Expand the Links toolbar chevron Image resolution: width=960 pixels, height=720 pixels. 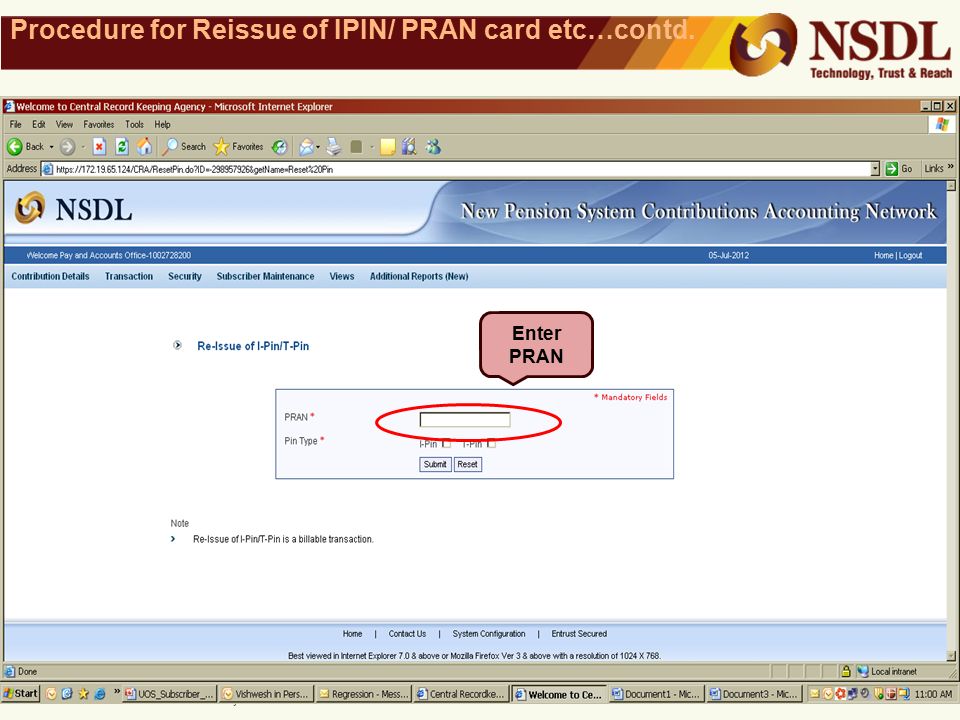pyautogui.click(x=951, y=167)
